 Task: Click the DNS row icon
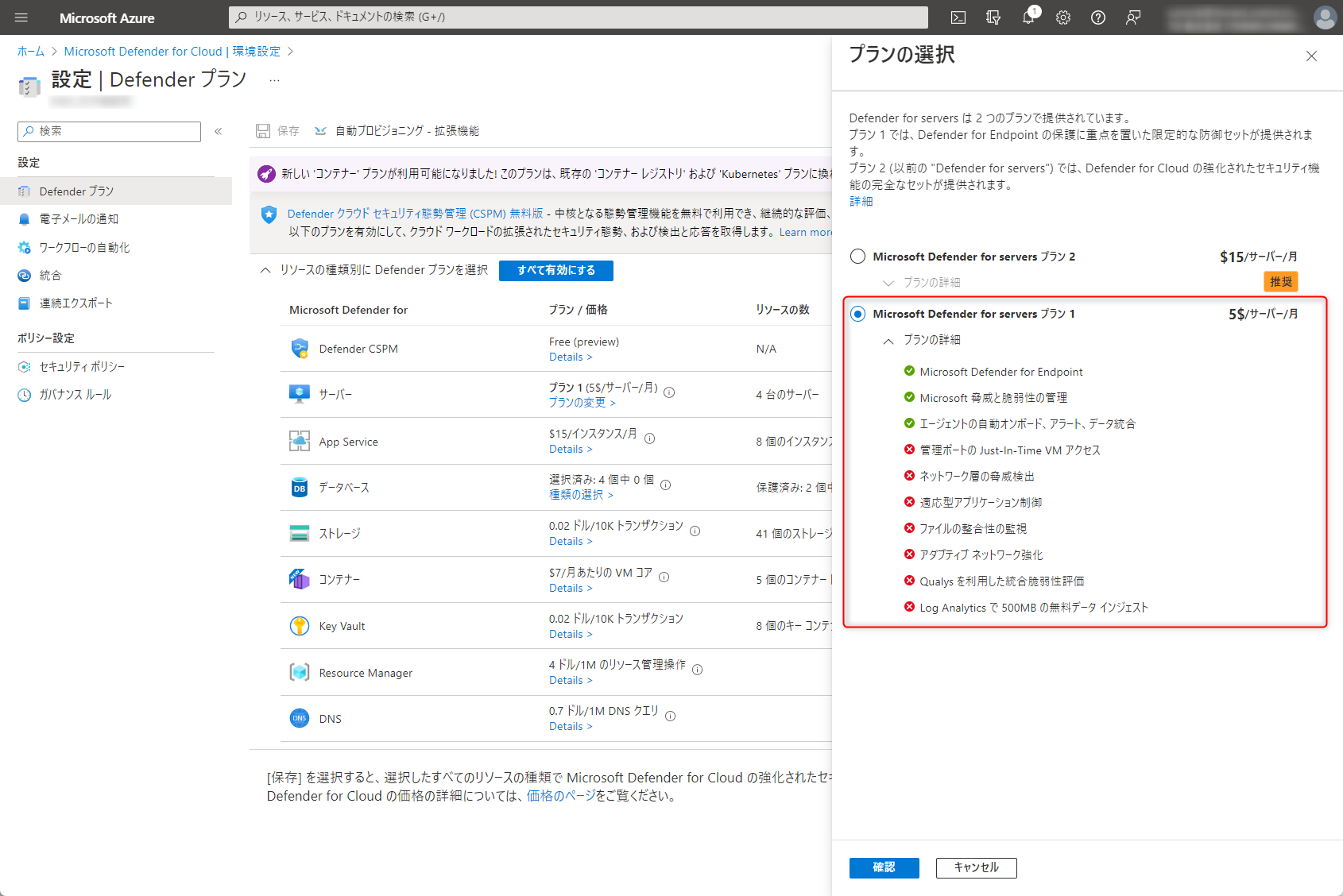300,719
